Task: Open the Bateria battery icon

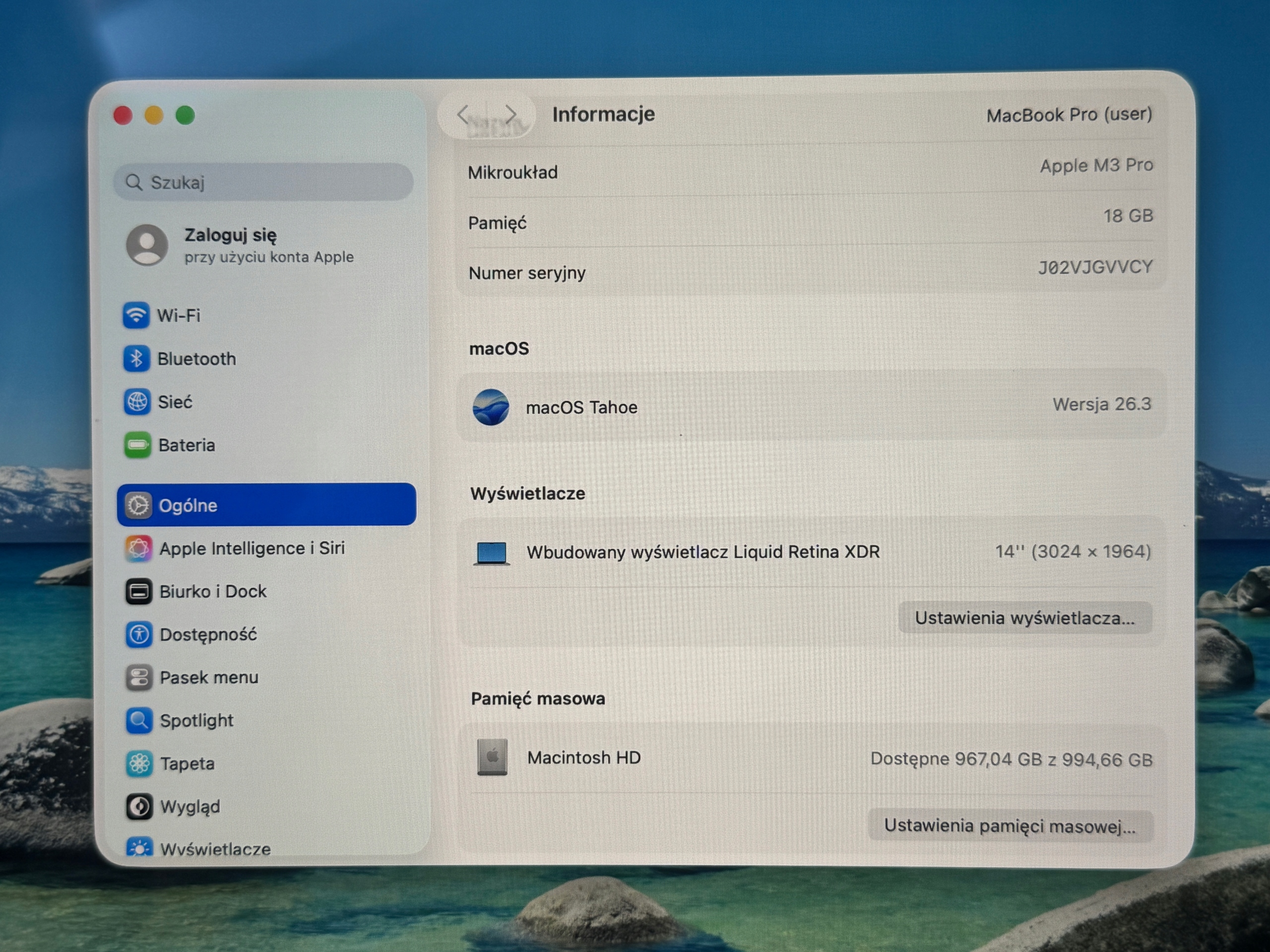Action: [137, 445]
